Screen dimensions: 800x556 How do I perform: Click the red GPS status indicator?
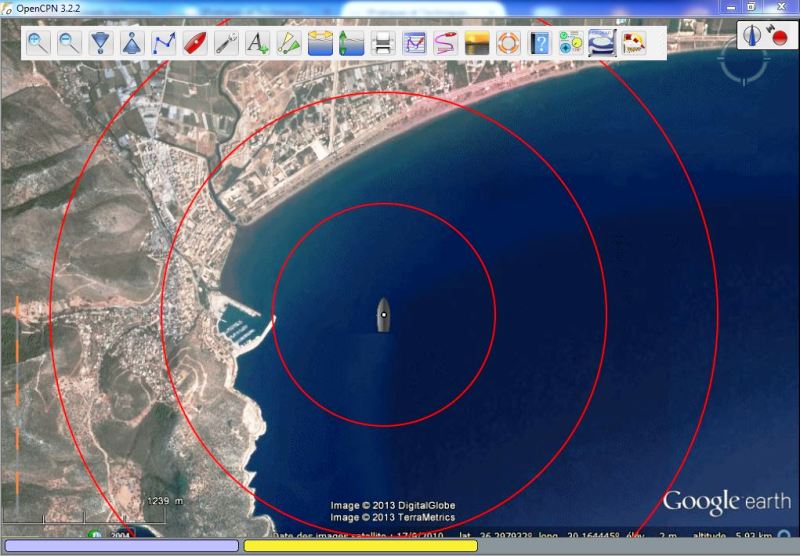click(780, 38)
